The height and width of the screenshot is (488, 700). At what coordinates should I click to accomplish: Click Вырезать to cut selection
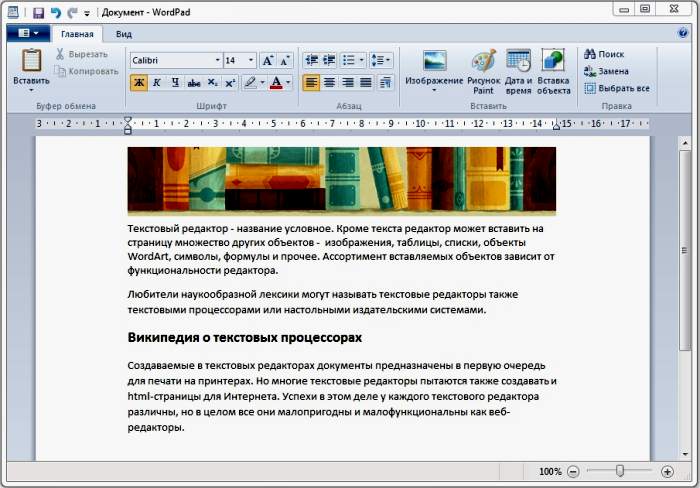pos(82,54)
